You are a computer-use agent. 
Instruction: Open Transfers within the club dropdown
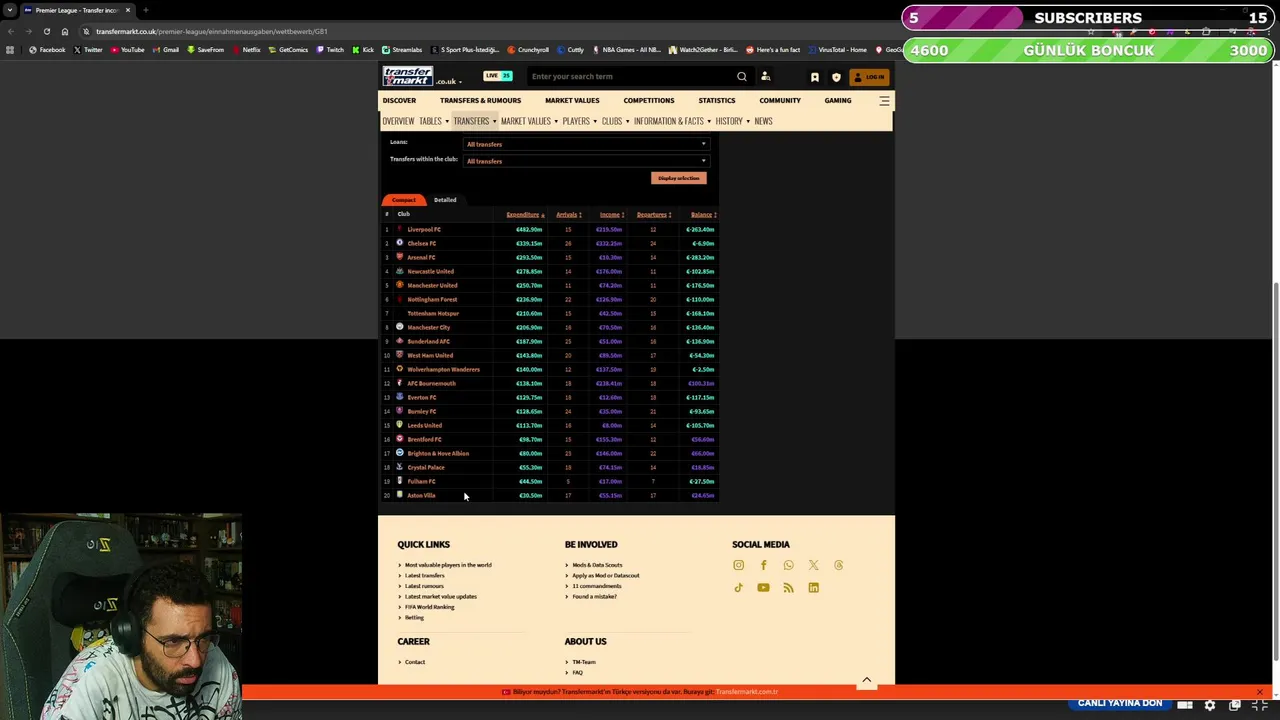click(586, 161)
